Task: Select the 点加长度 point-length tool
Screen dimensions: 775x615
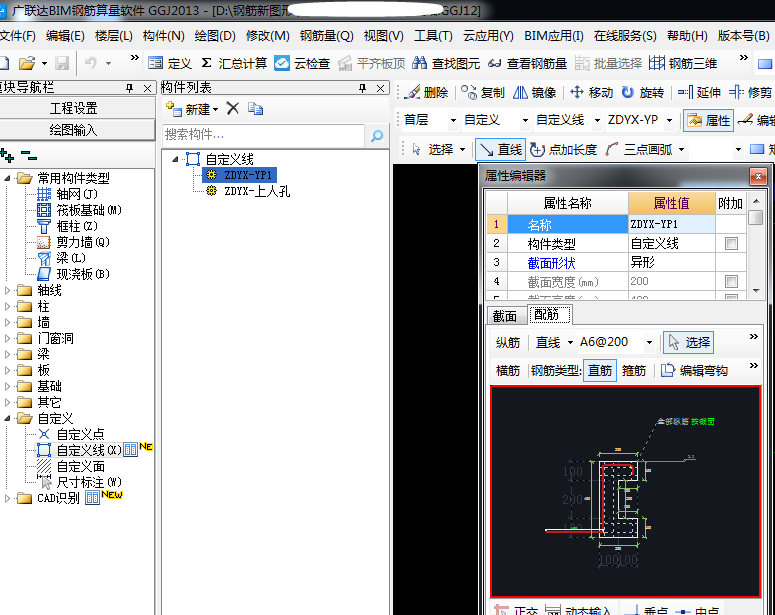Action: point(563,149)
